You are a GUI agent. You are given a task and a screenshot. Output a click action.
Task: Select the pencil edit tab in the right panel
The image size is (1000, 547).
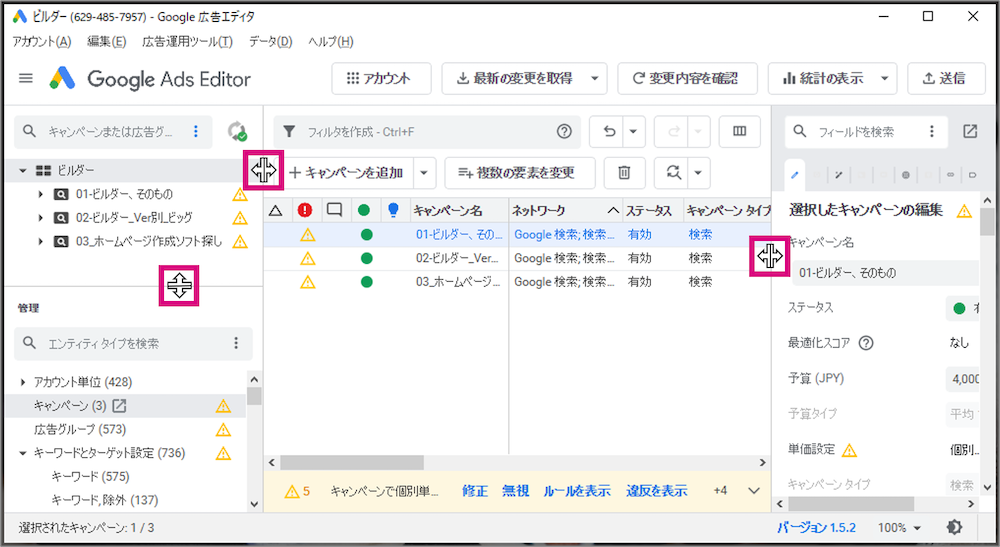click(795, 175)
